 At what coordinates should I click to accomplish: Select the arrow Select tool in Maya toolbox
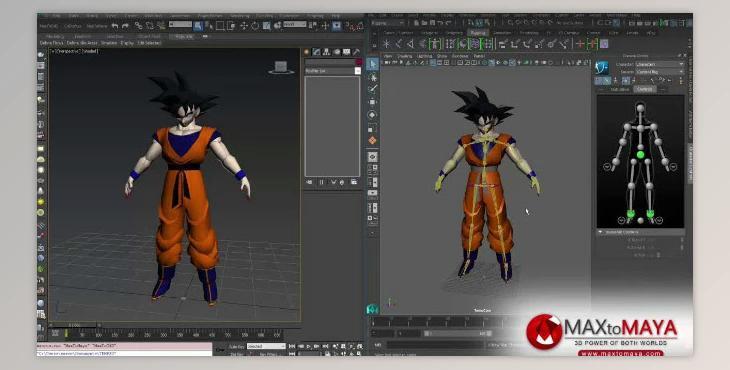pyautogui.click(x=372, y=64)
